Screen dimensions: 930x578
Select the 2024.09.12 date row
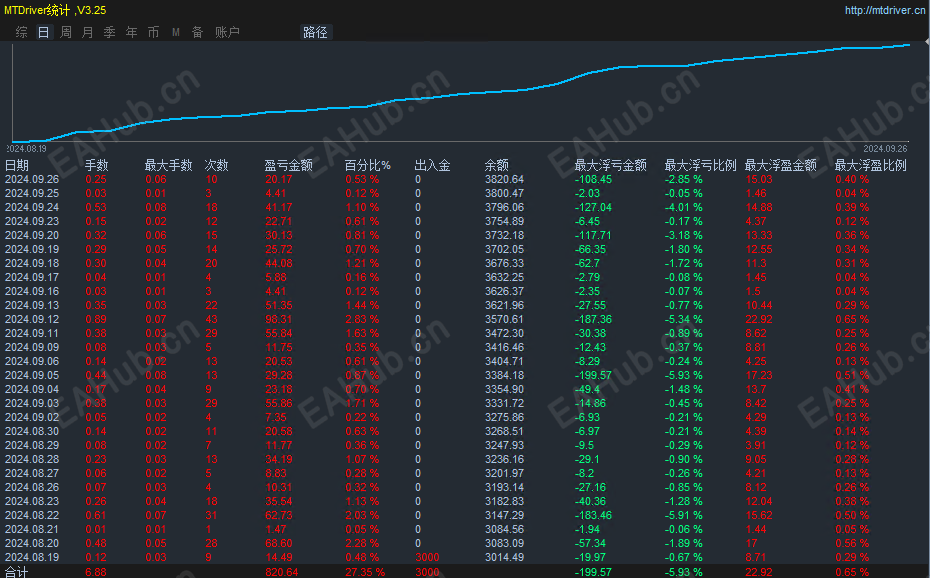coord(32,319)
